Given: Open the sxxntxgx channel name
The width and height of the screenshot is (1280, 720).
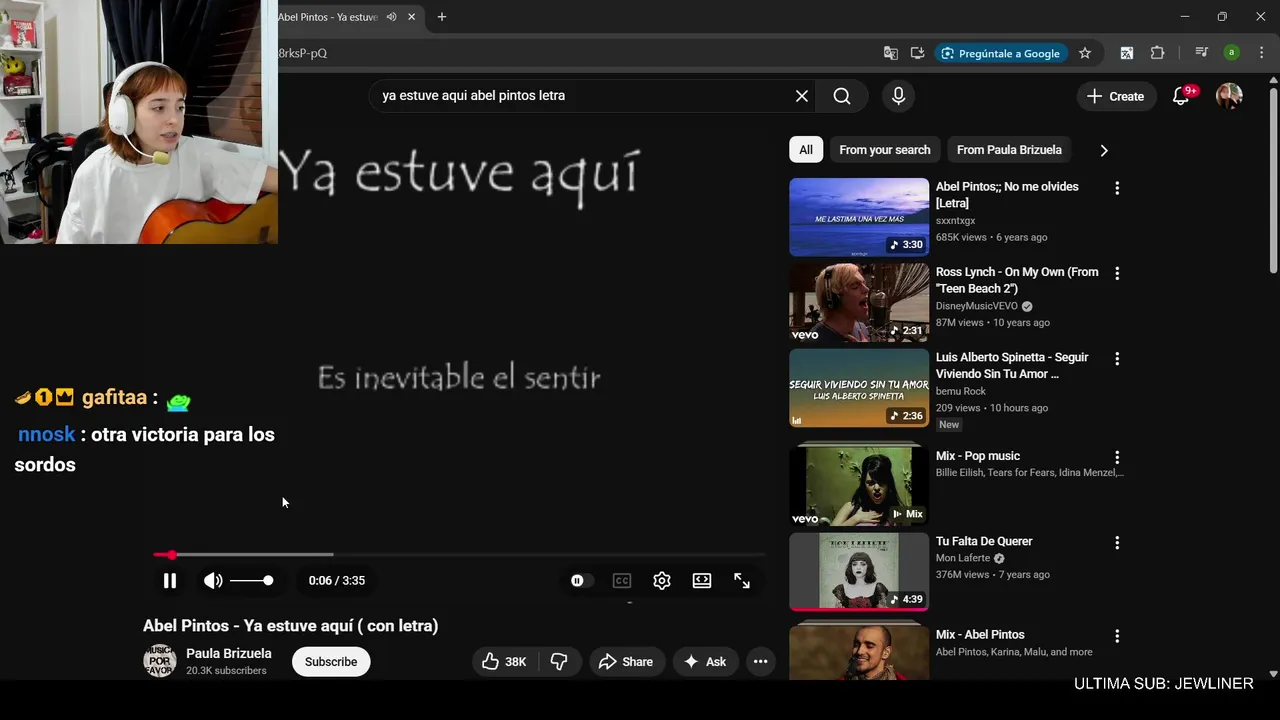Looking at the screenshot, I should [x=956, y=220].
